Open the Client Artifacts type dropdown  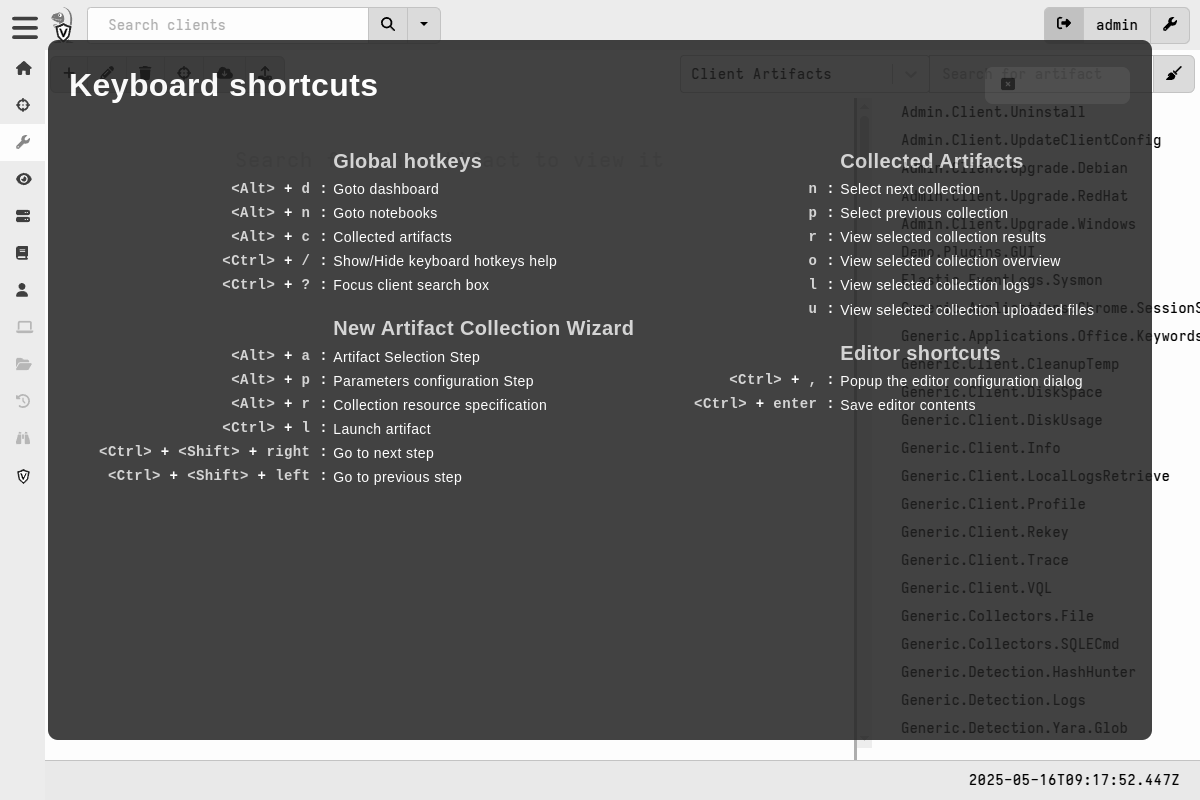(805, 74)
